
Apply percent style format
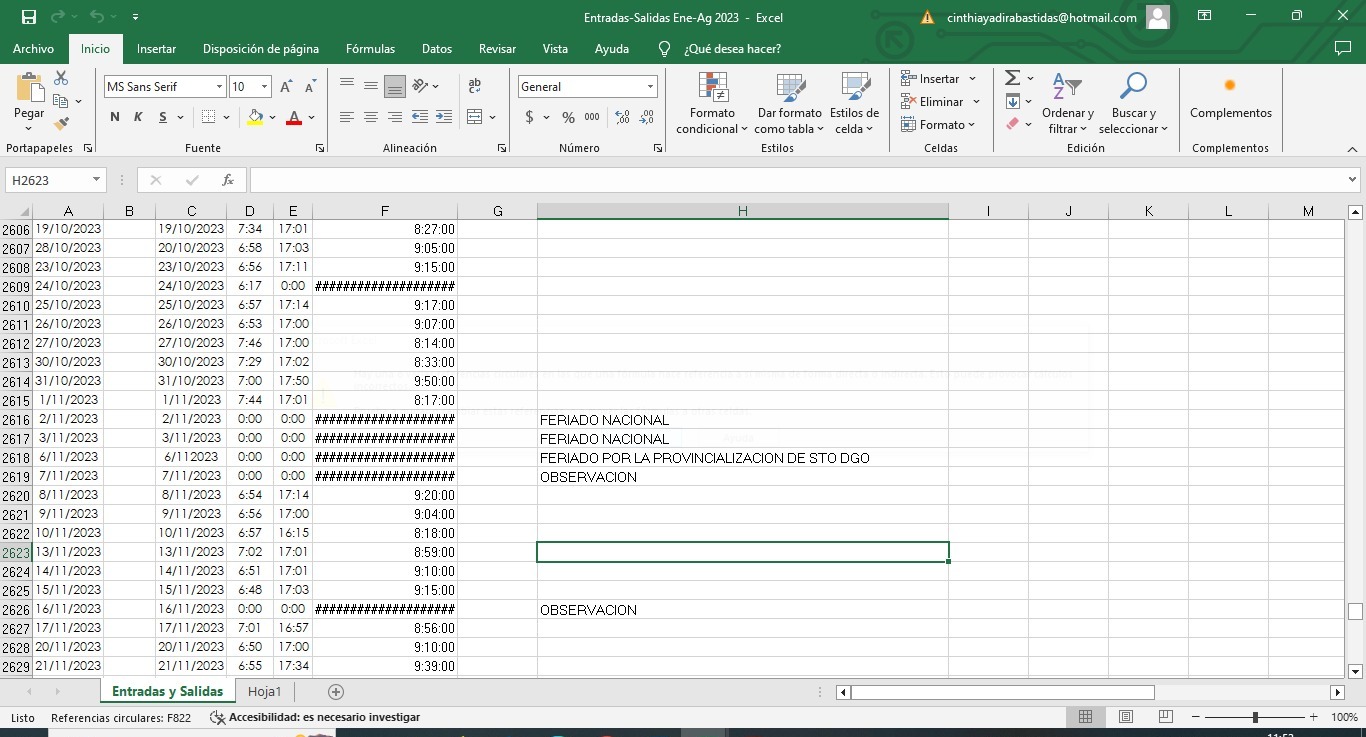[568, 117]
